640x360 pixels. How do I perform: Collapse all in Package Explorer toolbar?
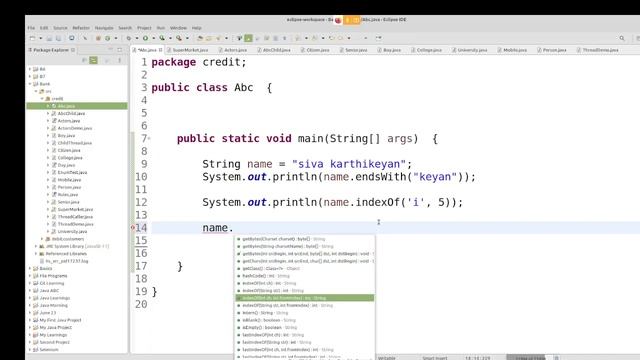click(84, 60)
